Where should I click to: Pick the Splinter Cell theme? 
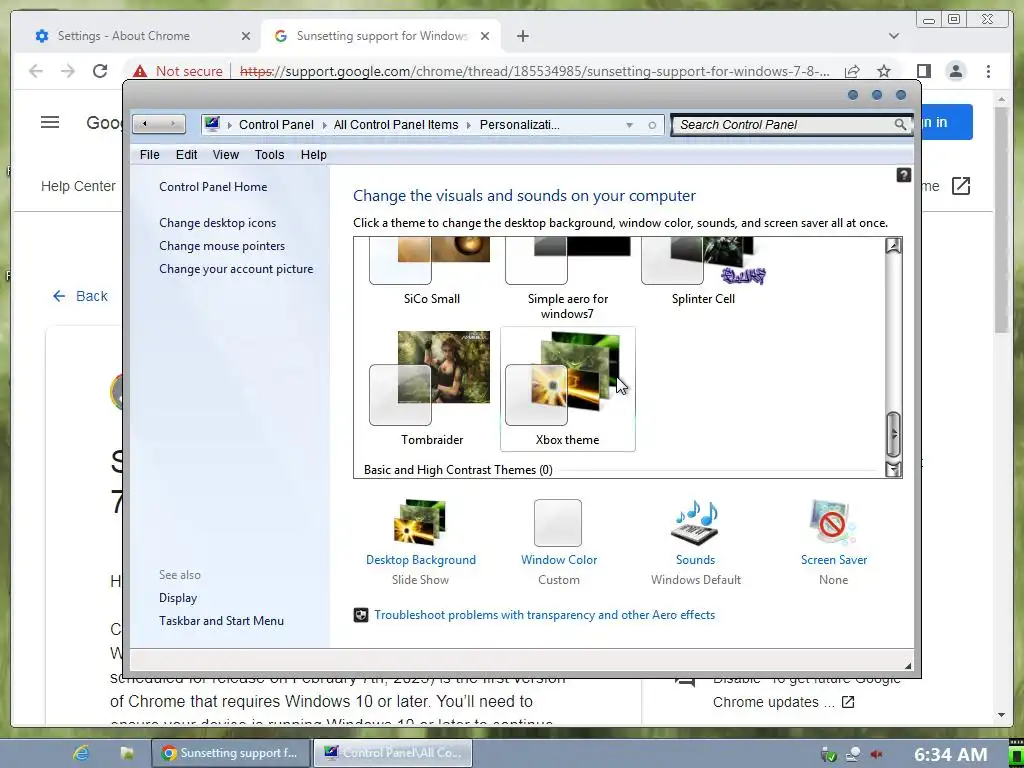coord(703,271)
